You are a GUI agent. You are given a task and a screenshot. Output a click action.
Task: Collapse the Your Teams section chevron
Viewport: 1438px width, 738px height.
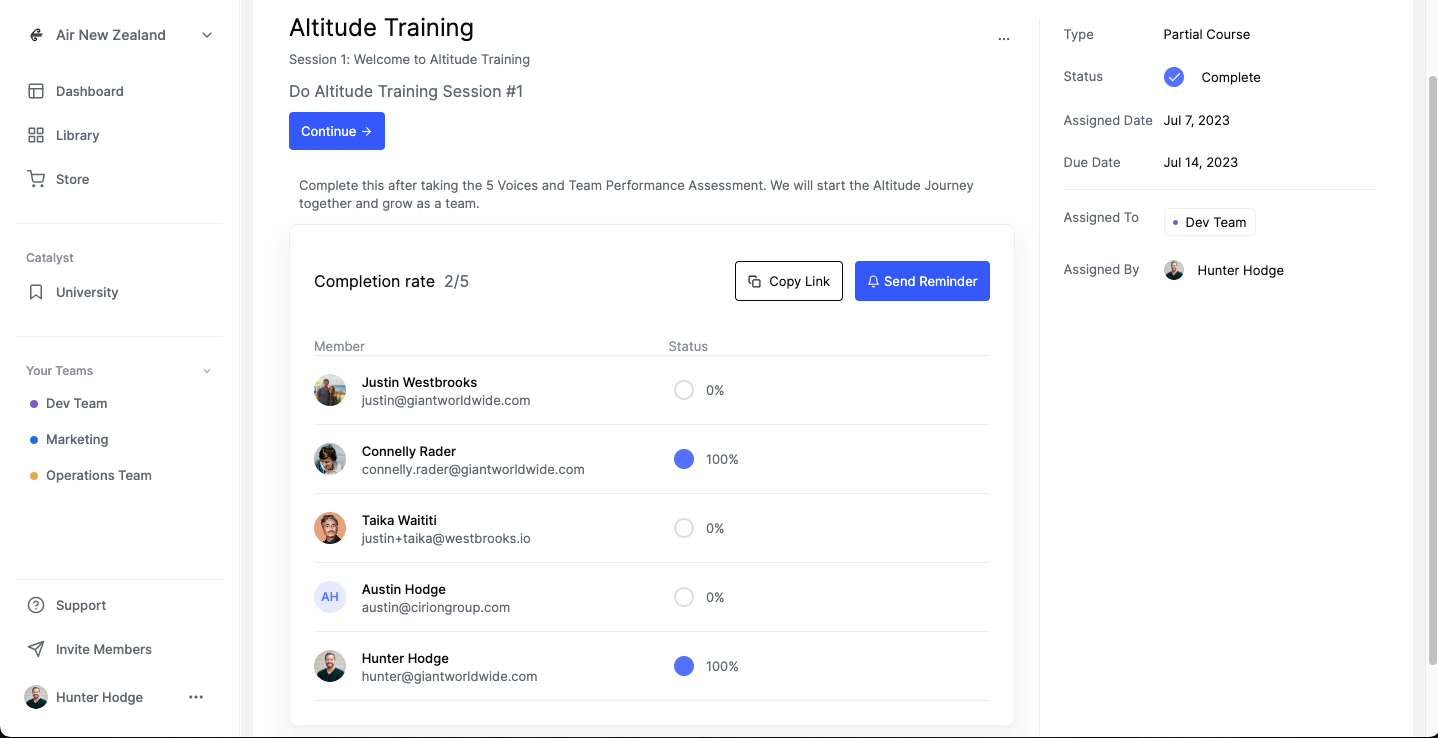pos(207,371)
